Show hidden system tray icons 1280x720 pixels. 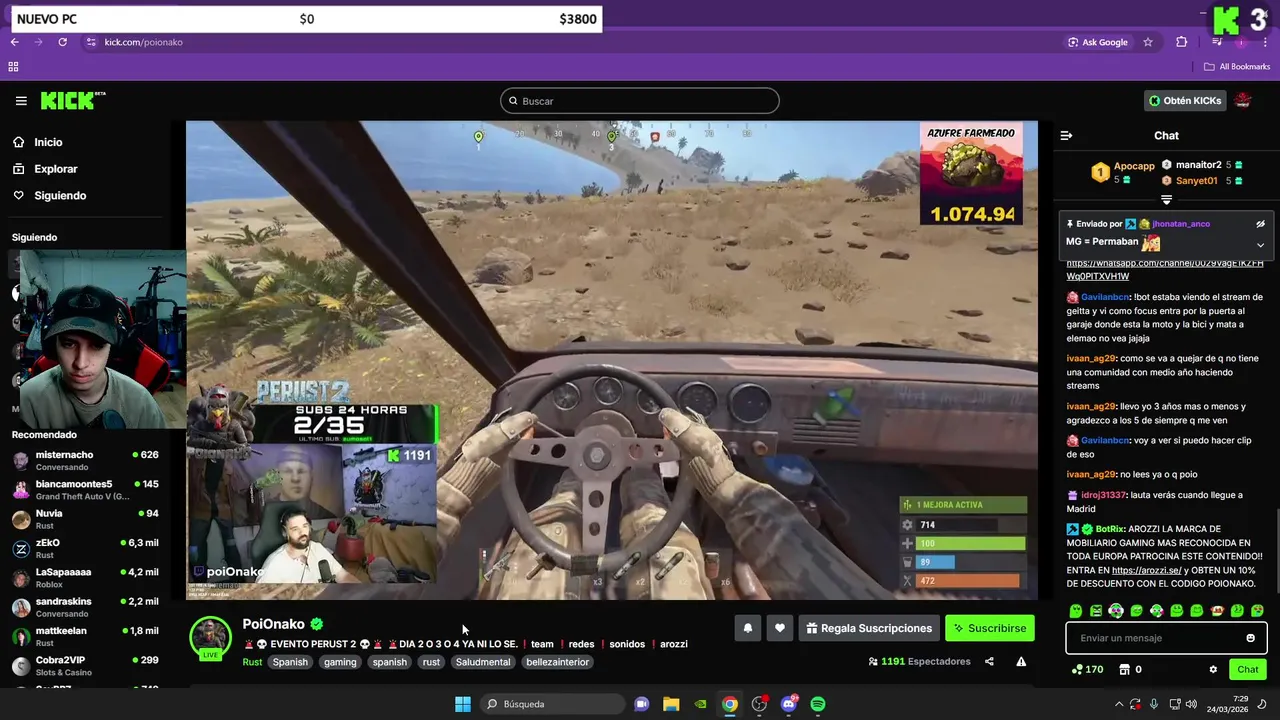(x=1119, y=704)
